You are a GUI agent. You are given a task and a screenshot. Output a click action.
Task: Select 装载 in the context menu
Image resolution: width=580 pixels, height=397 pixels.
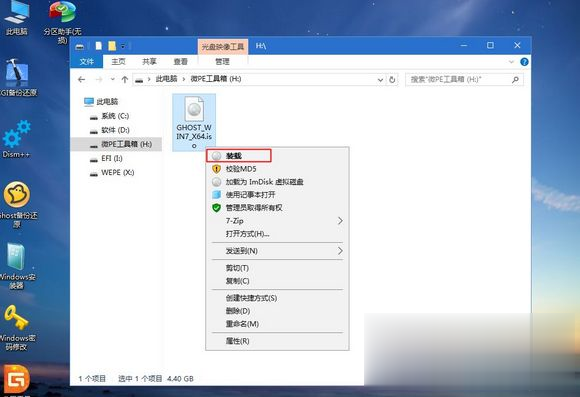coord(239,156)
